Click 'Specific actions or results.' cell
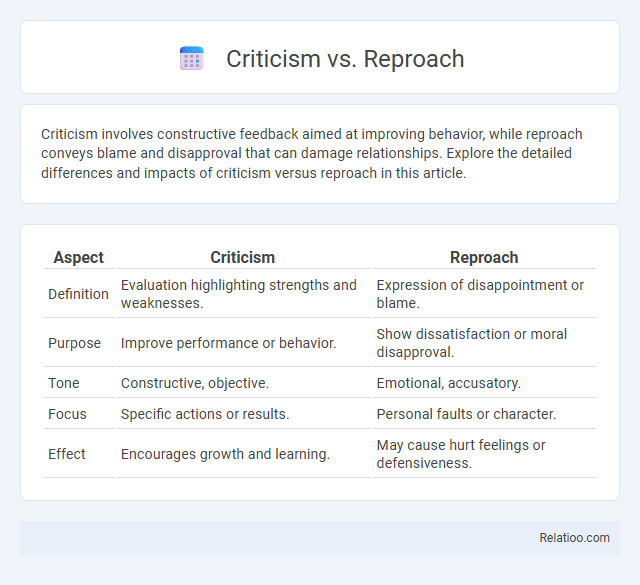 (242, 414)
